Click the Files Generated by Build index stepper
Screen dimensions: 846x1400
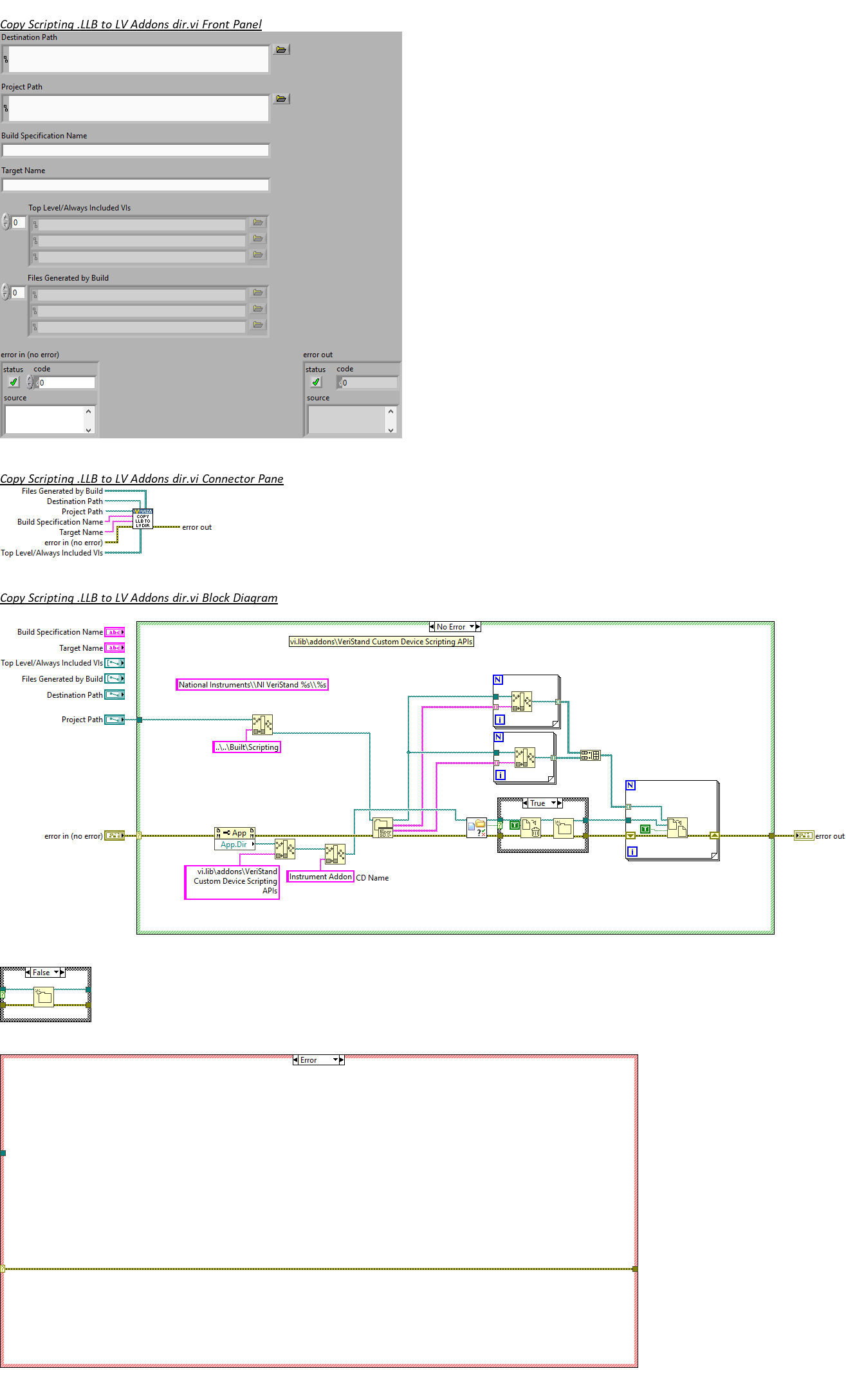pyautogui.click(x=6, y=292)
